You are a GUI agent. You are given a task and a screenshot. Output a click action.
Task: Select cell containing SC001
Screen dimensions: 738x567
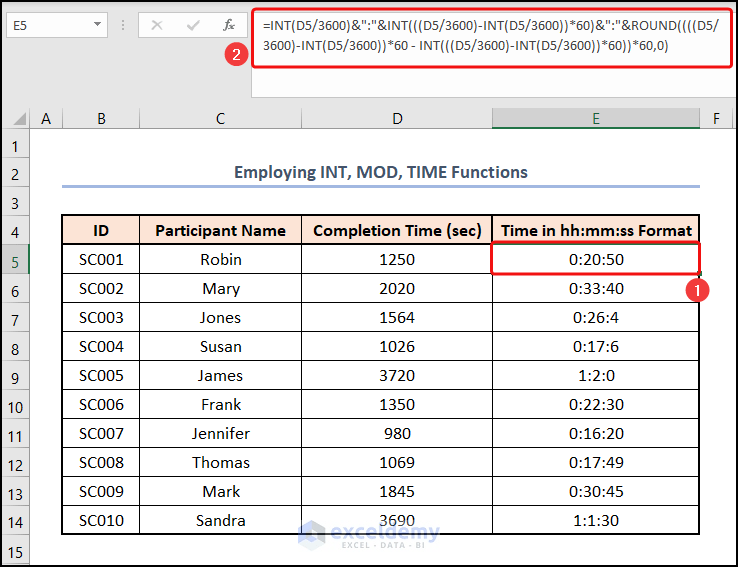(101, 259)
